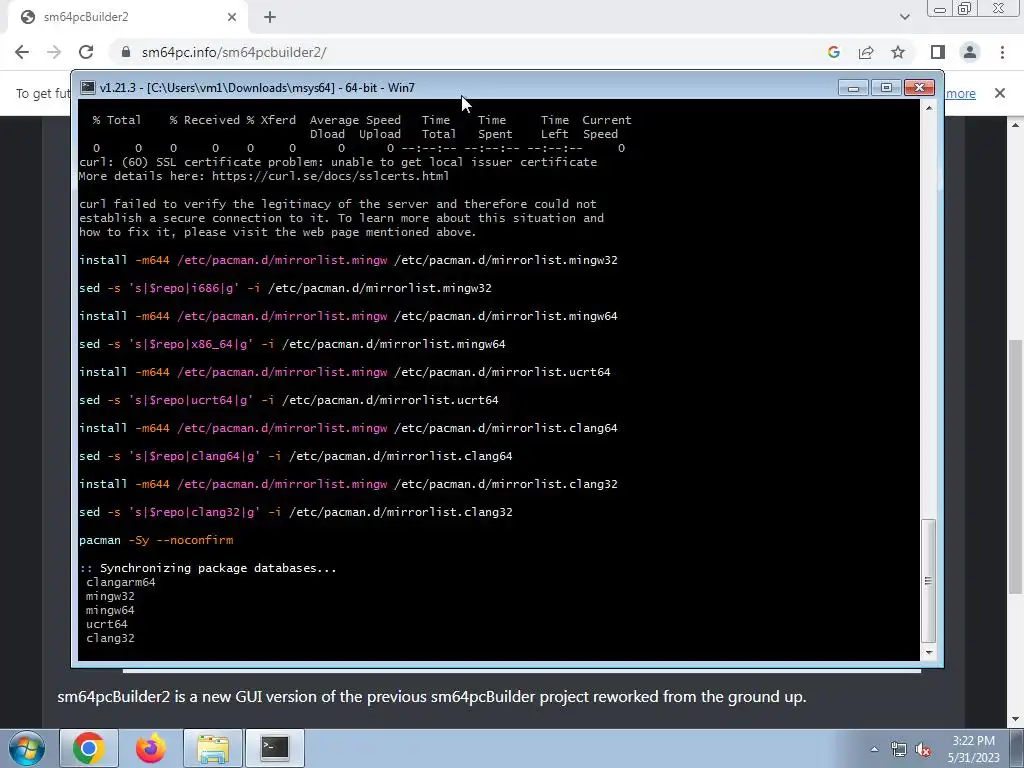This screenshot has width=1024, height=768.
Task: Click the lock site info icon
Action: click(126, 52)
